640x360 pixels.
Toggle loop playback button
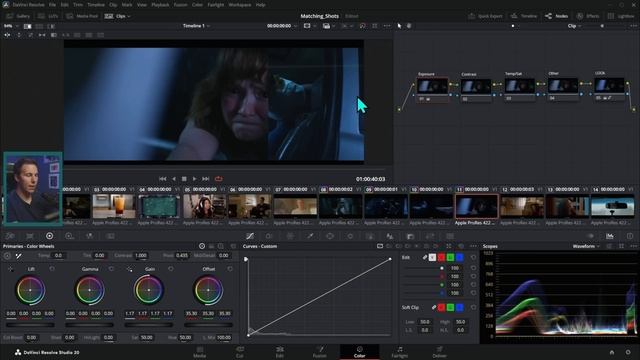[x=219, y=179]
